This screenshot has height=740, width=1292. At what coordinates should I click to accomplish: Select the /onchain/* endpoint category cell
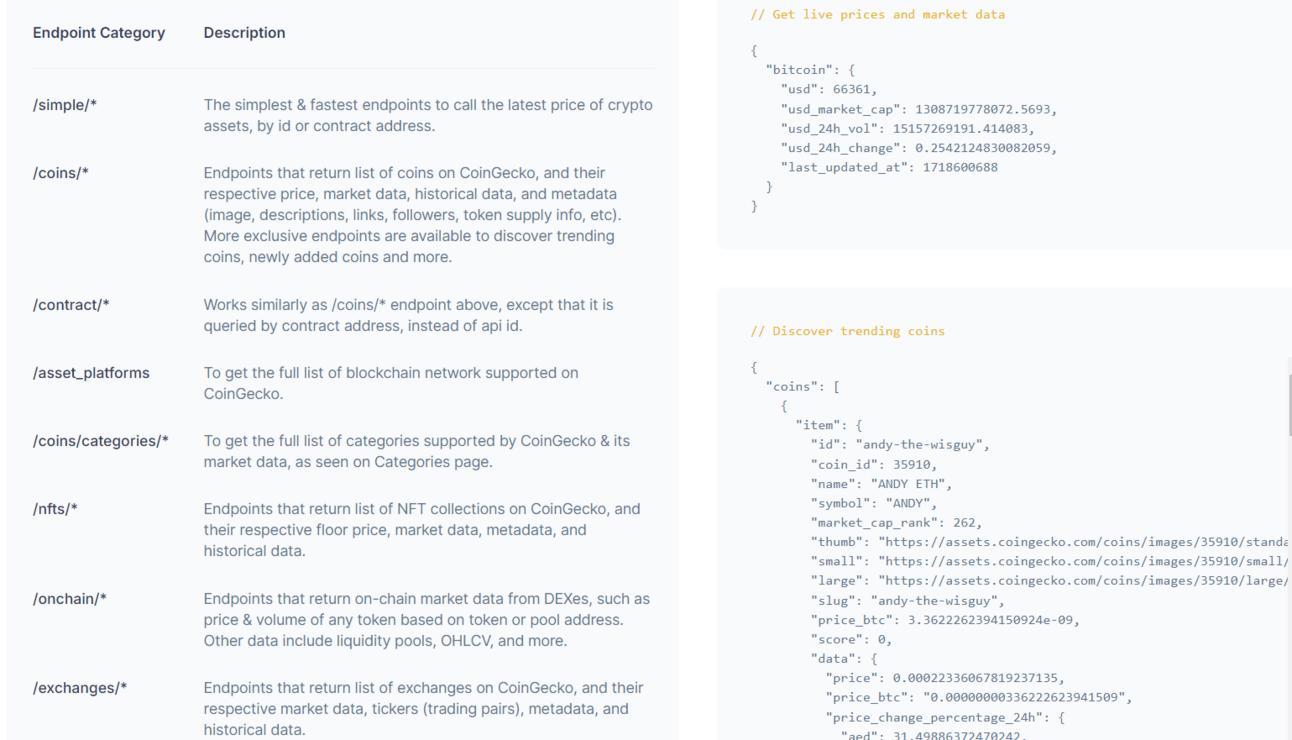click(x=70, y=599)
